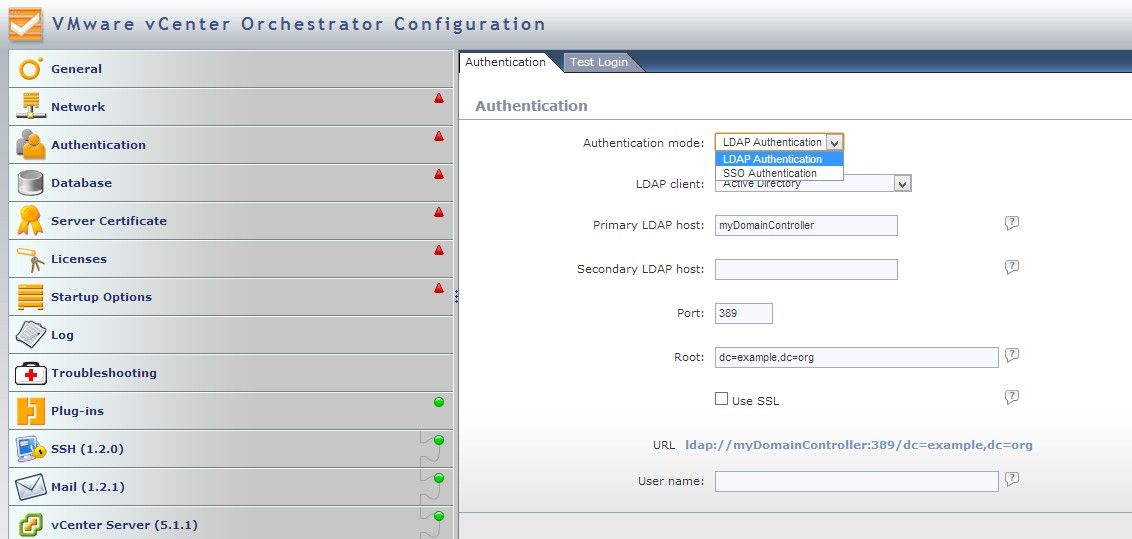Click help icon beside Primary LDAP host
Viewport: 1132px width, 539px height.
[x=1011, y=223]
